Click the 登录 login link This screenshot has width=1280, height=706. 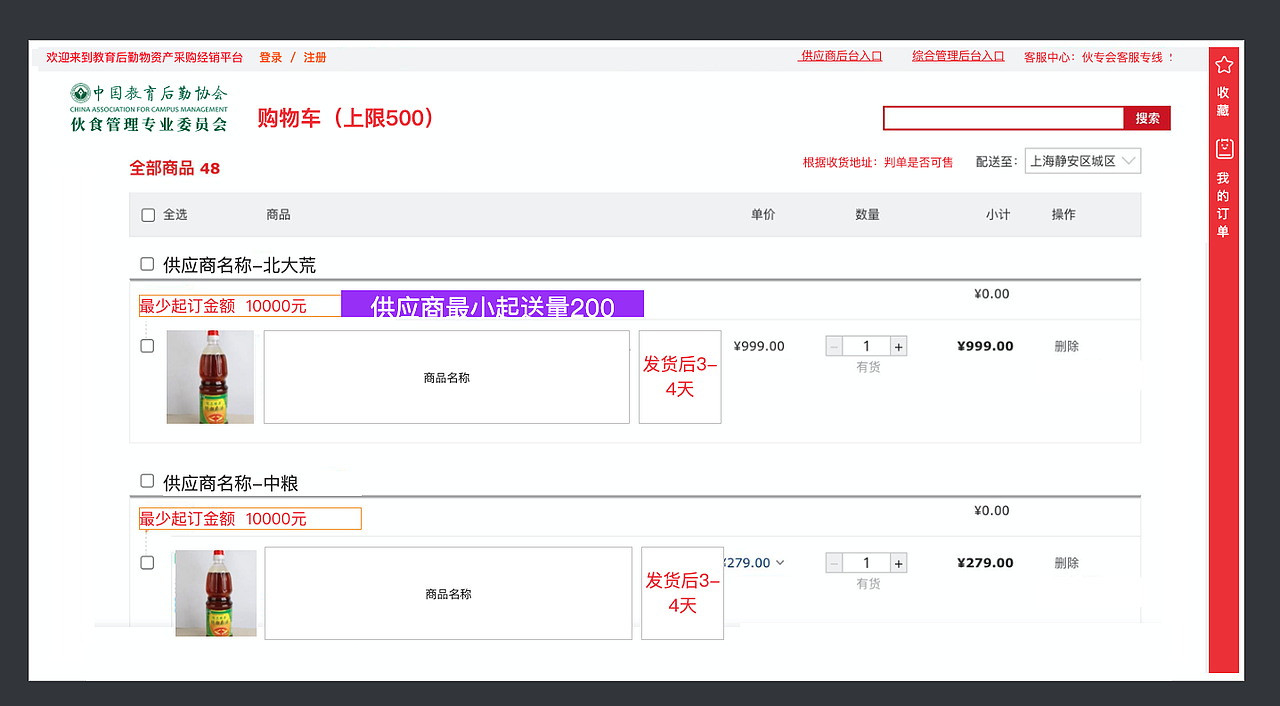(270, 57)
